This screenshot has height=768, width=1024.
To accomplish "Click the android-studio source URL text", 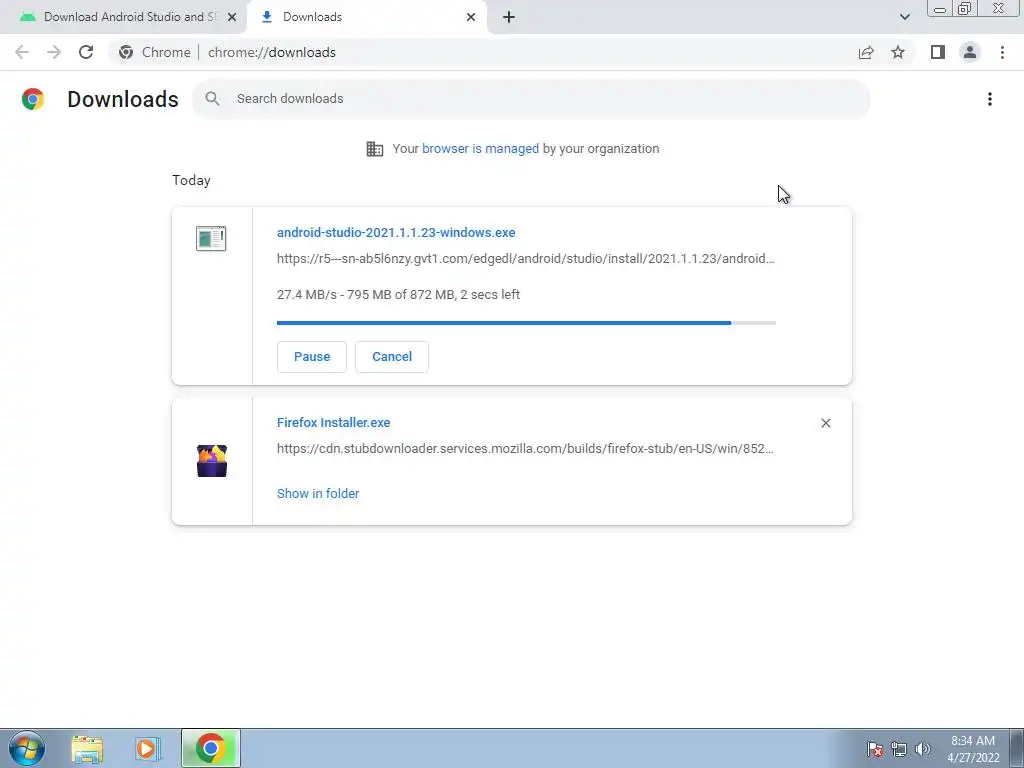I will click(x=526, y=259).
